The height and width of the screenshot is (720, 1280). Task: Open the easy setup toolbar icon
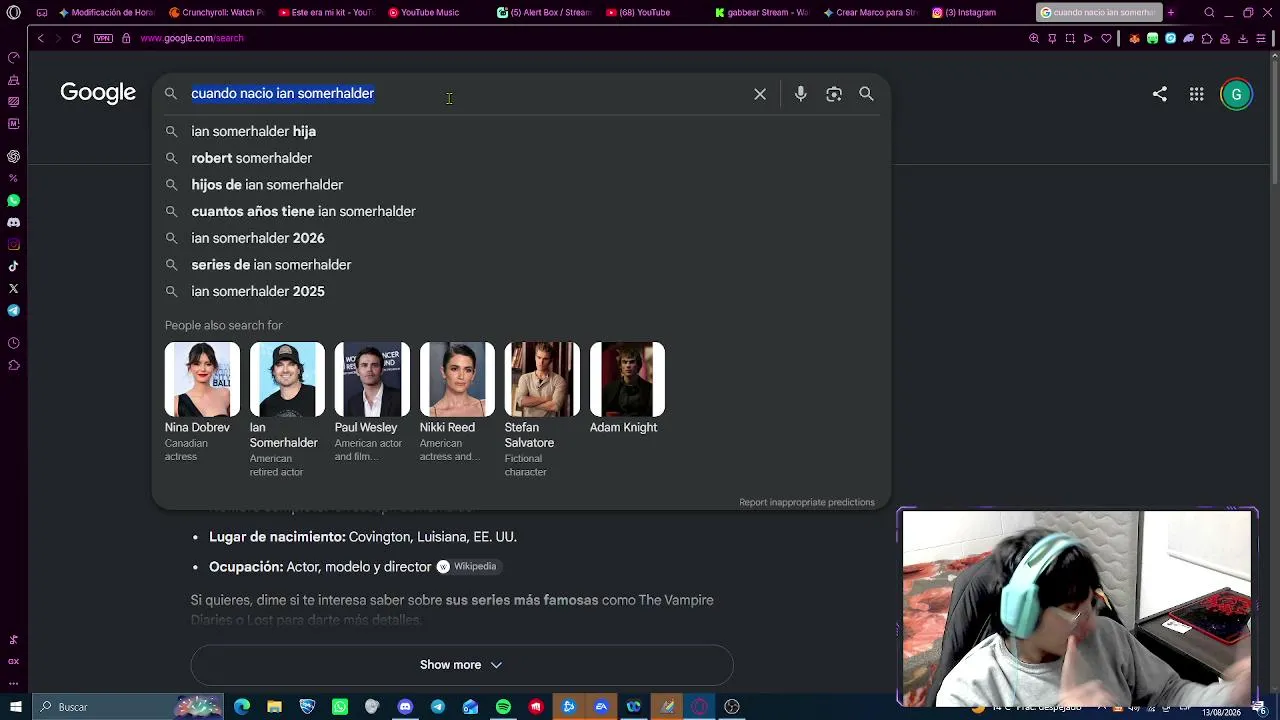tap(1261, 38)
